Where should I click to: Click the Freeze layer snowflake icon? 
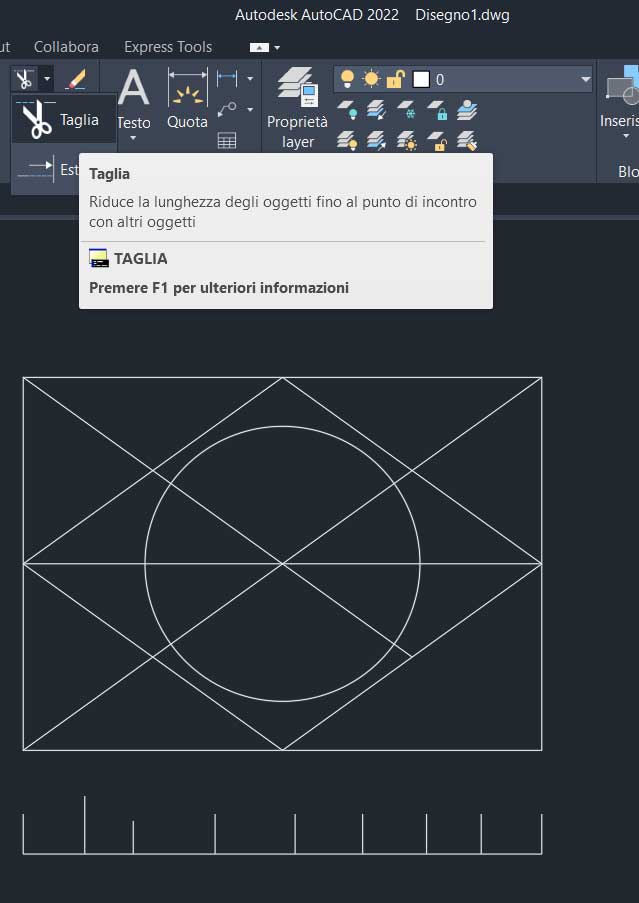click(406, 110)
